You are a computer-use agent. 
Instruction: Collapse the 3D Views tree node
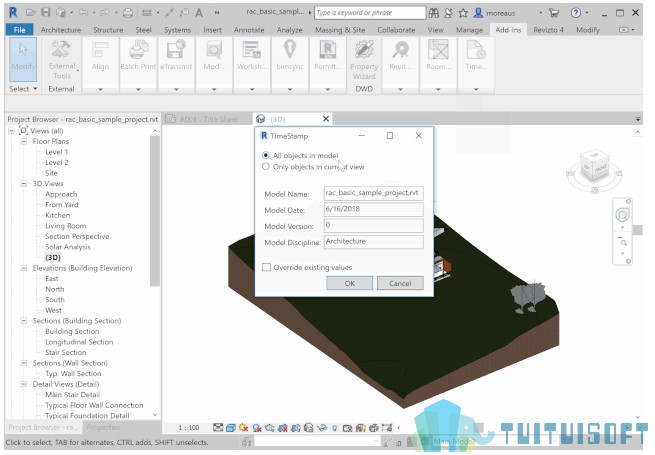tap(24, 183)
